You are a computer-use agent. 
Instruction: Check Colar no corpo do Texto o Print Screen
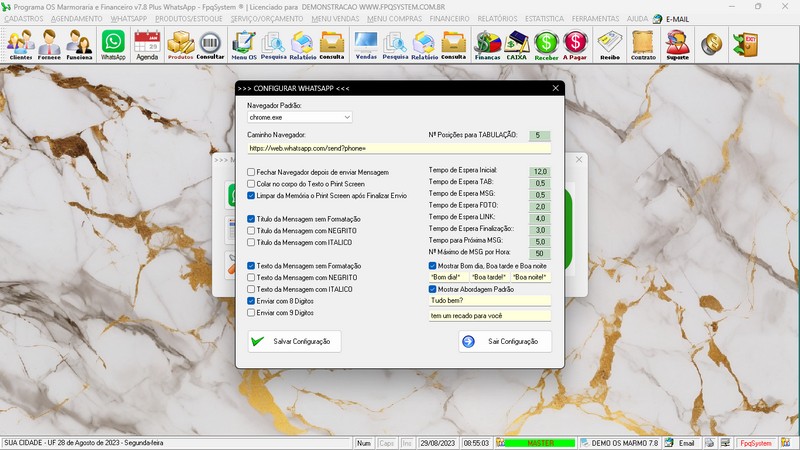pyautogui.click(x=251, y=184)
